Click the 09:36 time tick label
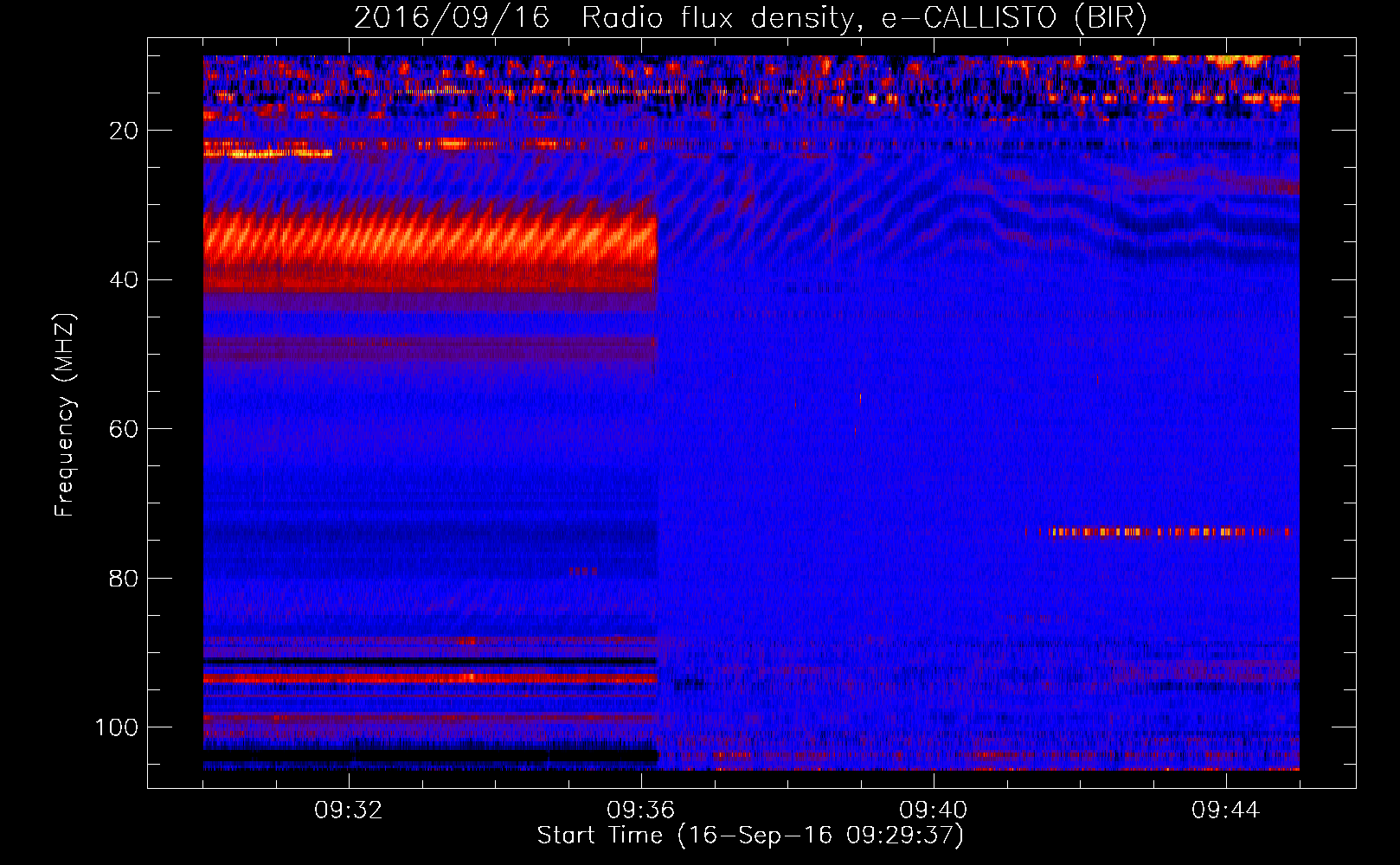Screen dimensions: 1400x865 tap(641, 811)
